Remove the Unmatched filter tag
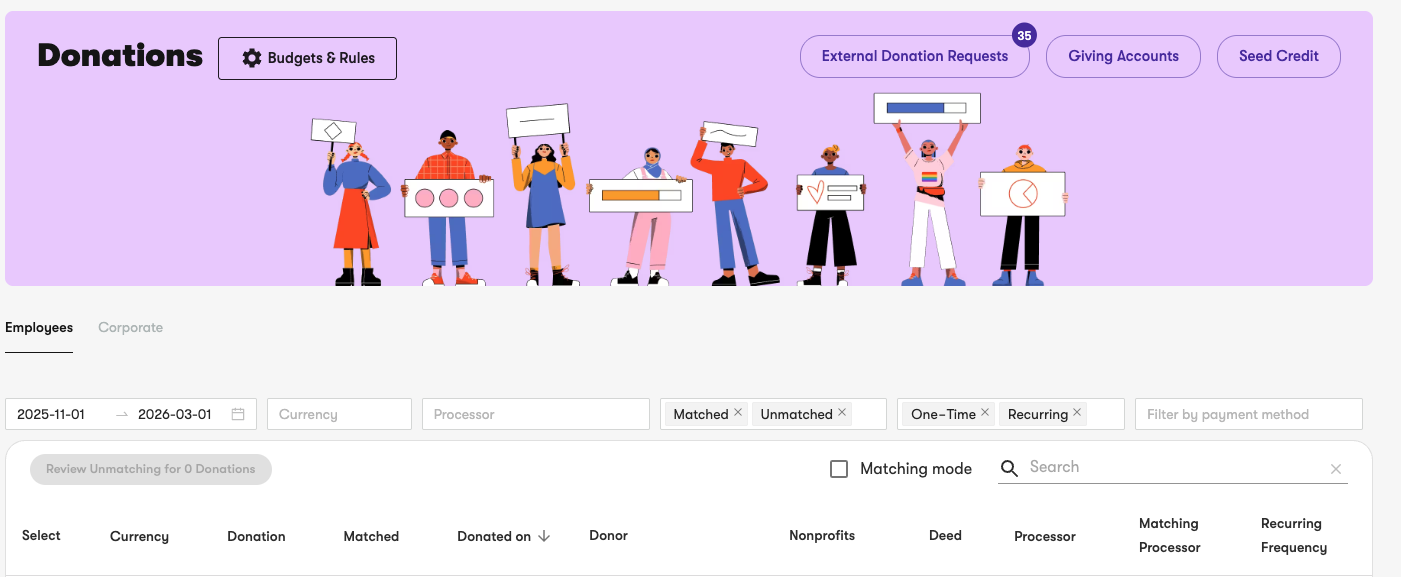 coord(842,412)
